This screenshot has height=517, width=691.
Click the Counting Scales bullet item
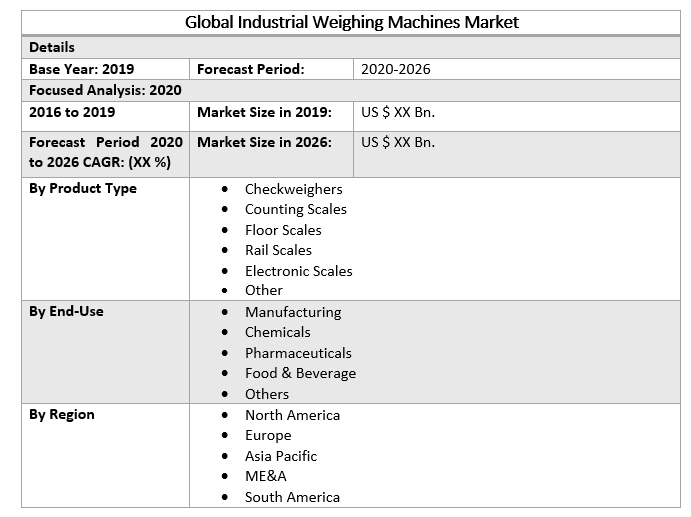tap(295, 209)
